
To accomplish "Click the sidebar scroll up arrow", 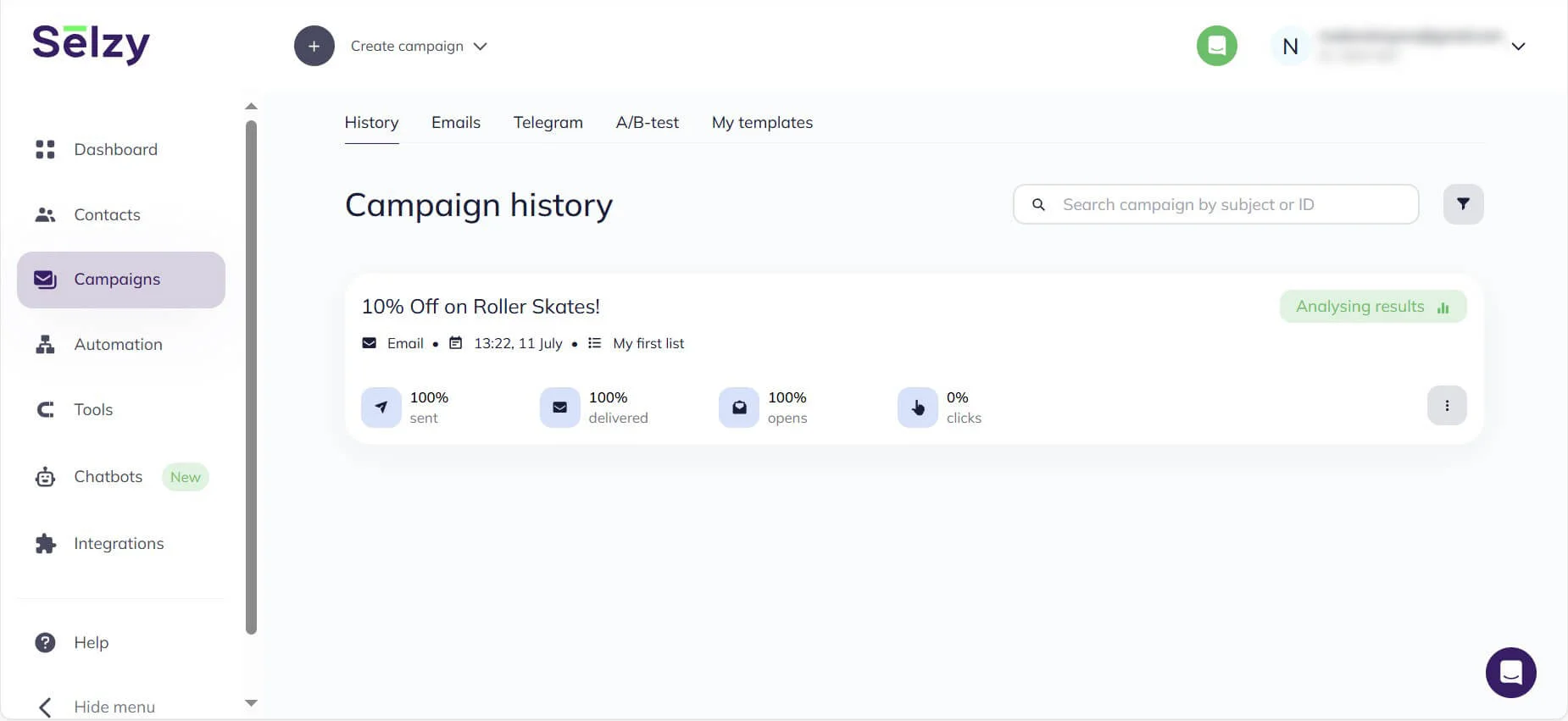I will tap(251, 106).
